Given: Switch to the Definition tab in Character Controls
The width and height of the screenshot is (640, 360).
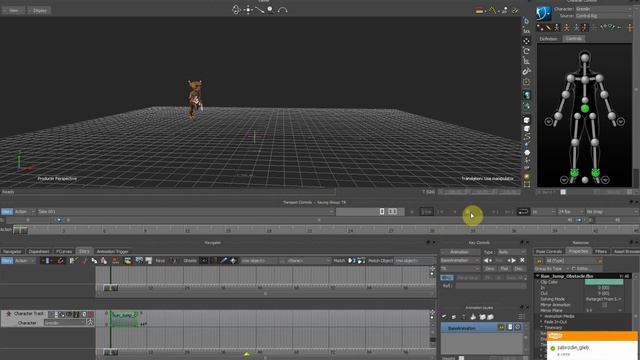Looking at the screenshot, I should pos(548,39).
